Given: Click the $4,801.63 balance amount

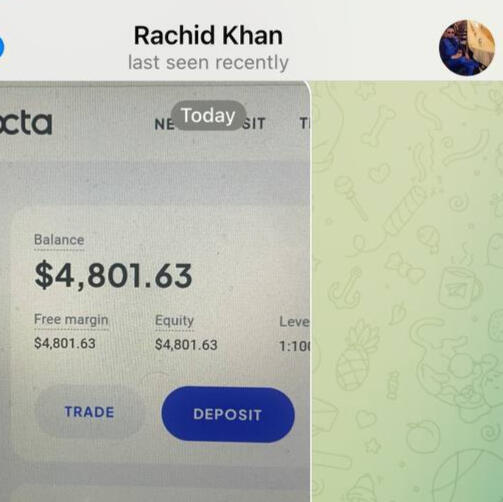Looking at the screenshot, I should (113, 276).
